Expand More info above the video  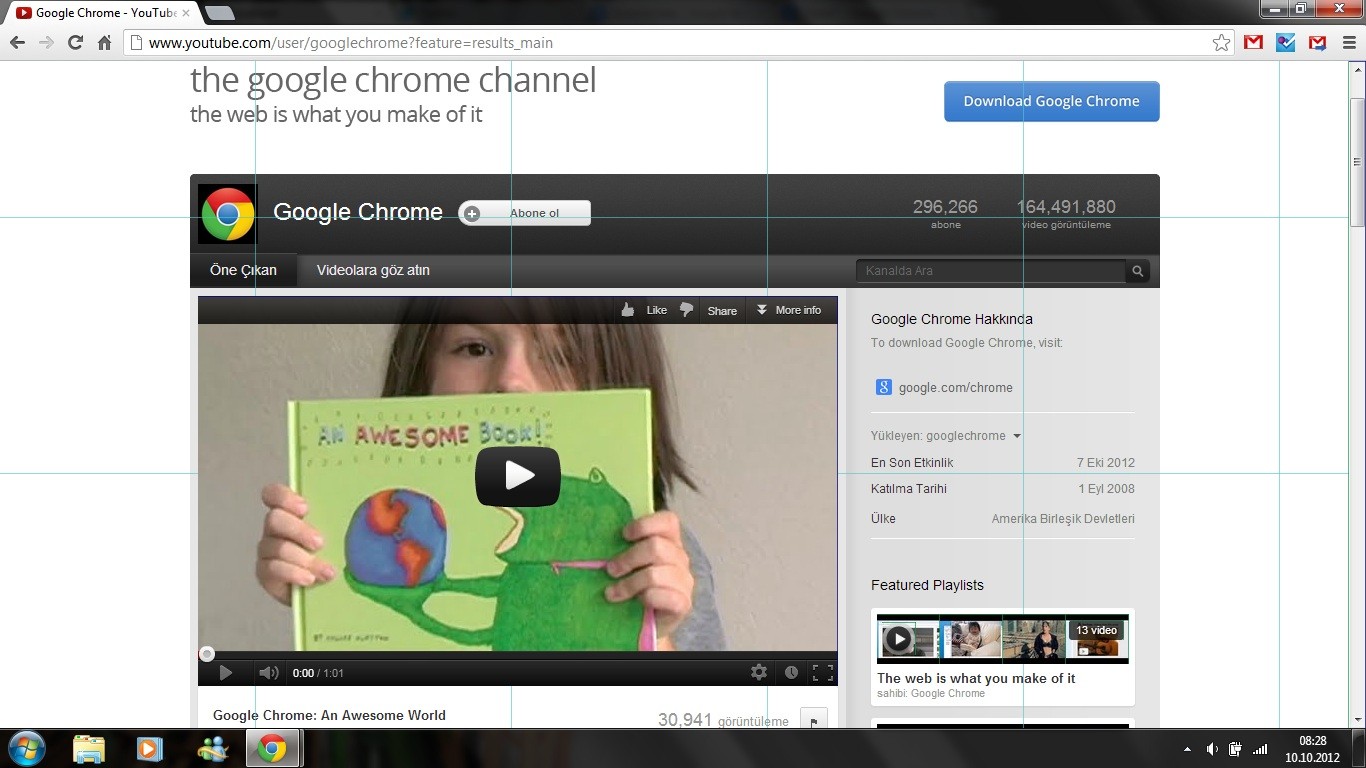[x=789, y=310]
